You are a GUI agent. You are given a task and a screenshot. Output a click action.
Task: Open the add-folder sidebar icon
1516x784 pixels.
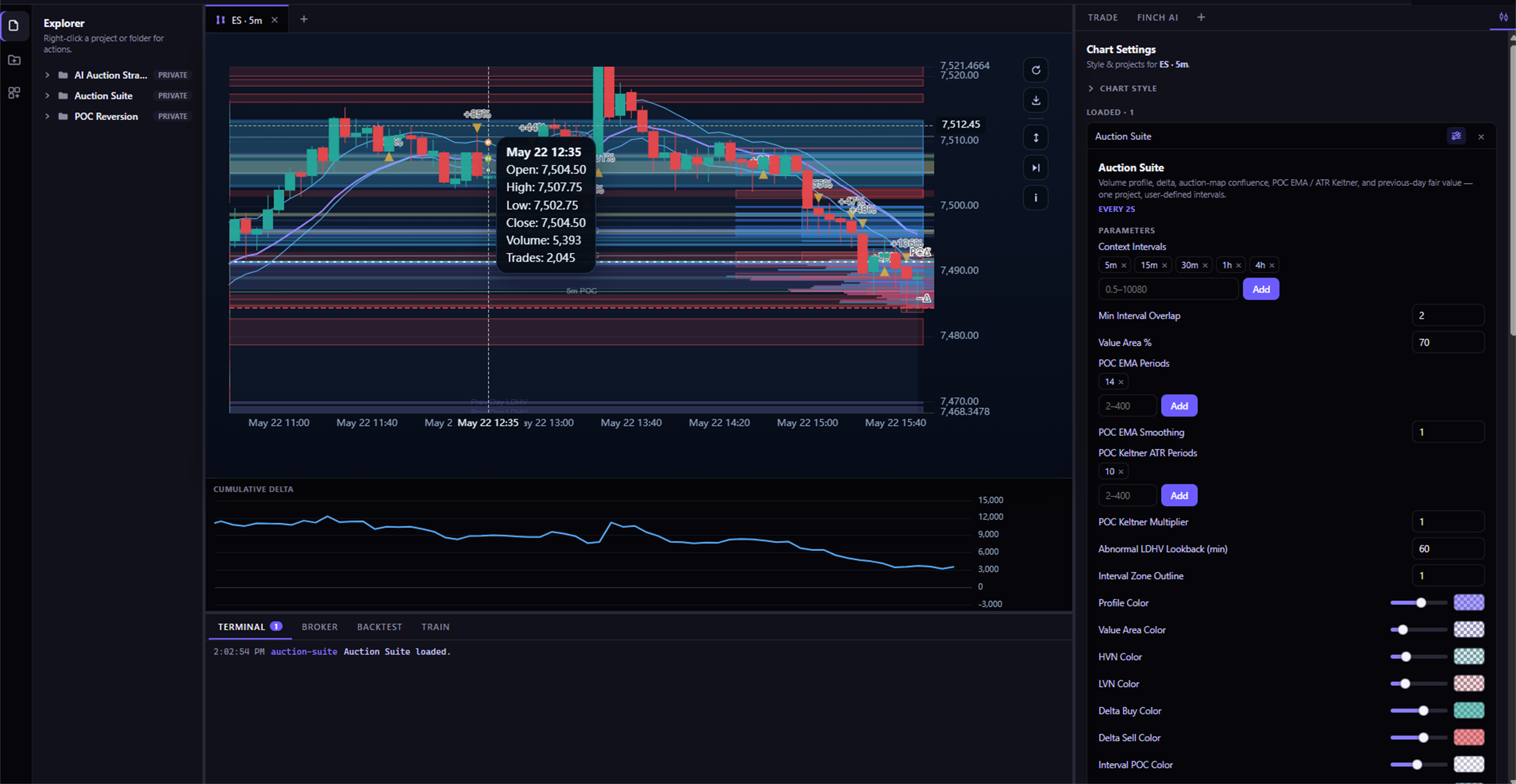pyautogui.click(x=14, y=60)
